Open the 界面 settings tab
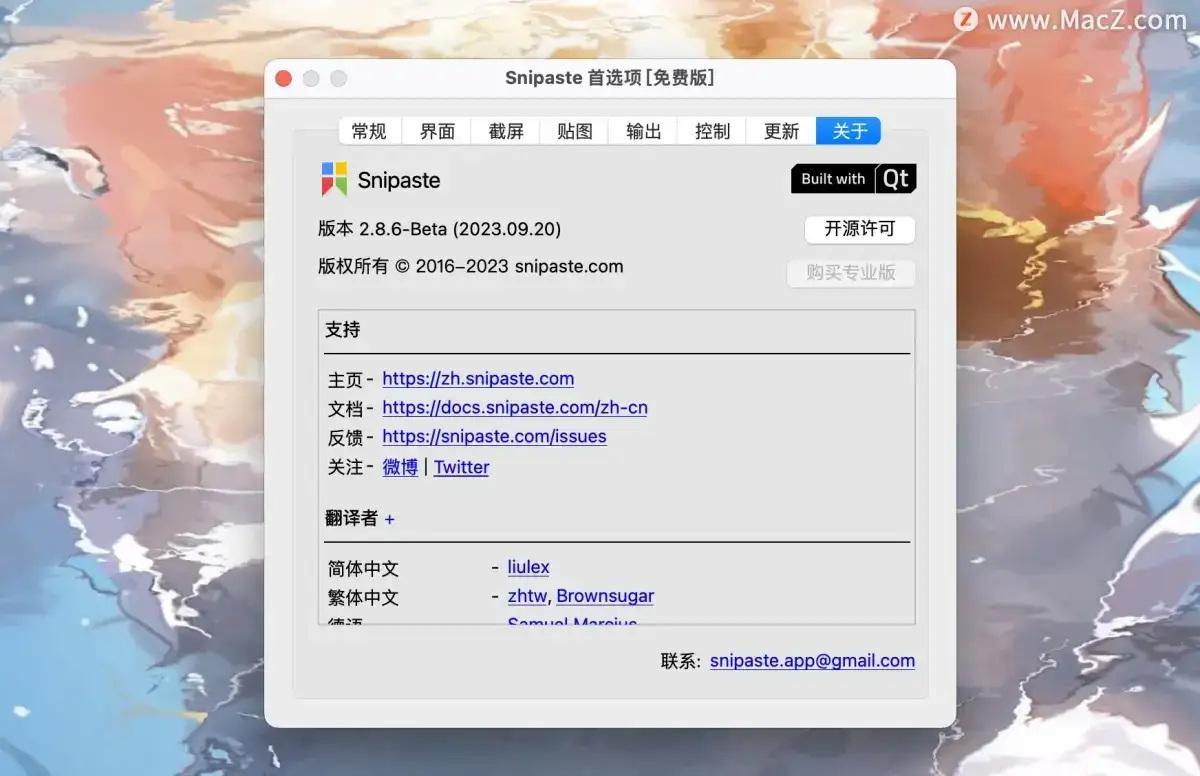The image size is (1200, 776). click(436, 130)
